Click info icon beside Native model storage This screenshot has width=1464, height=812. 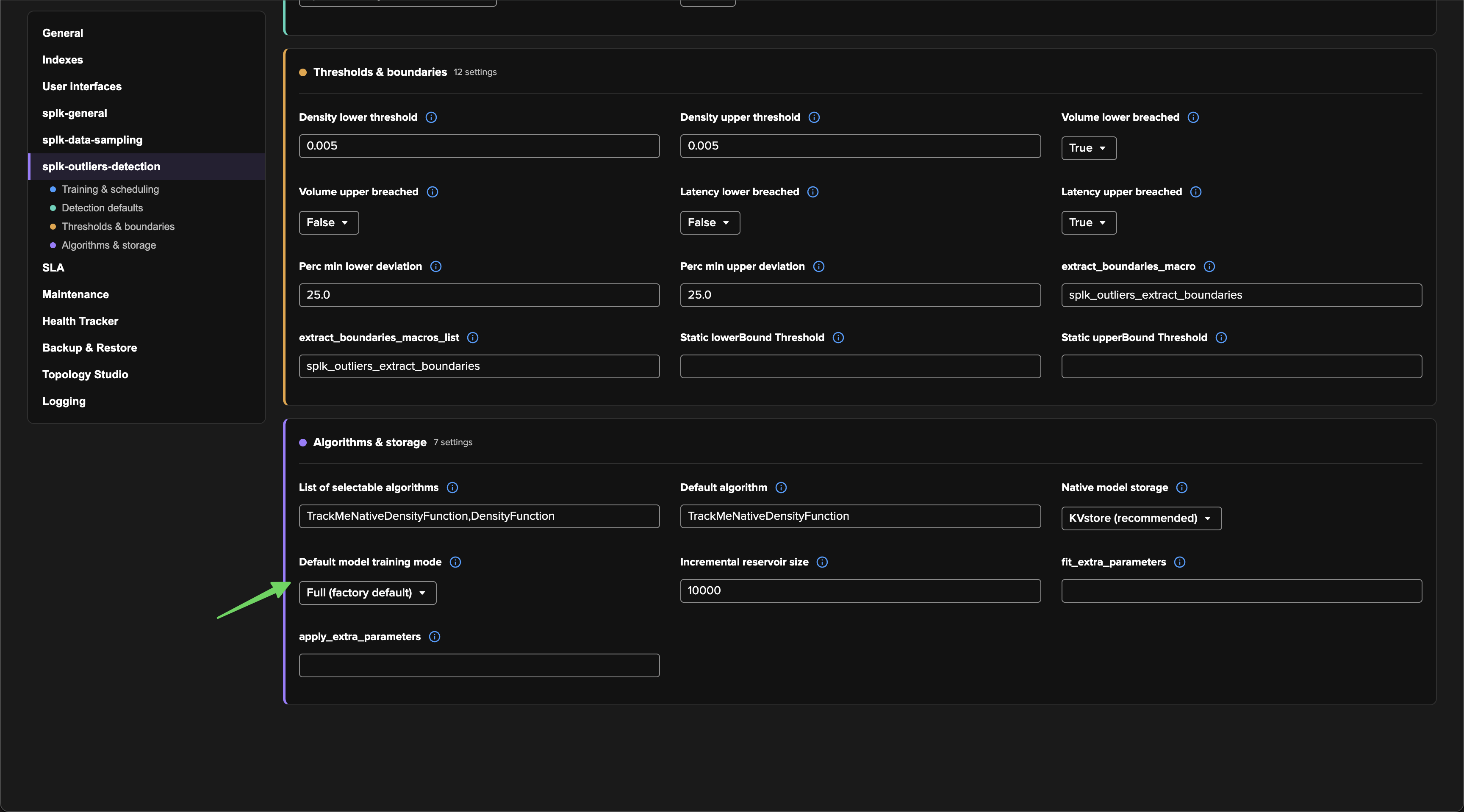point(1182,488)
